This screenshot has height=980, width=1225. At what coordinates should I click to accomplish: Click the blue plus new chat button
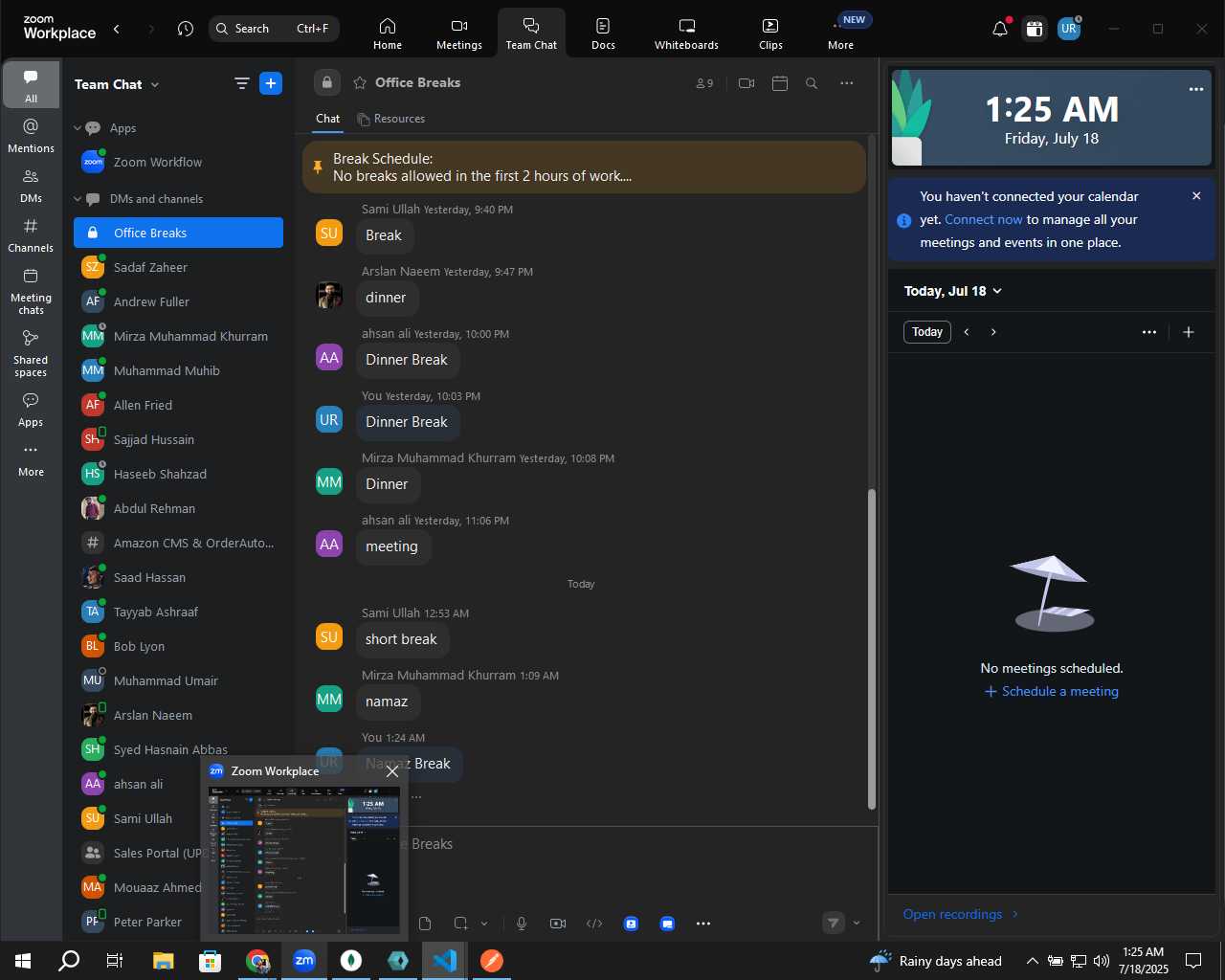(271, 84)
